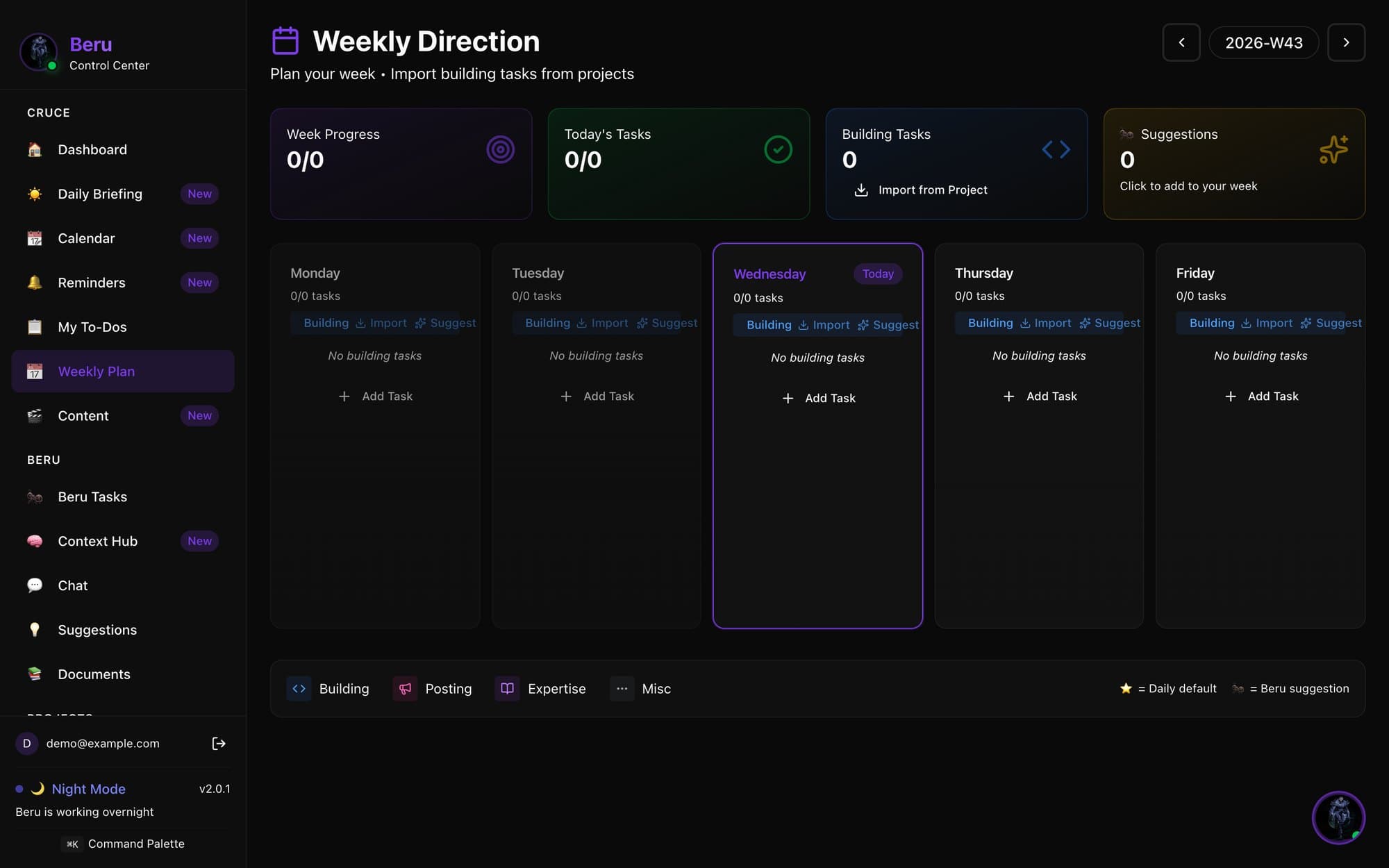Click the Content clapperboard icon
Viewport: 1389px width, 868px height.
tap(35, 416)
